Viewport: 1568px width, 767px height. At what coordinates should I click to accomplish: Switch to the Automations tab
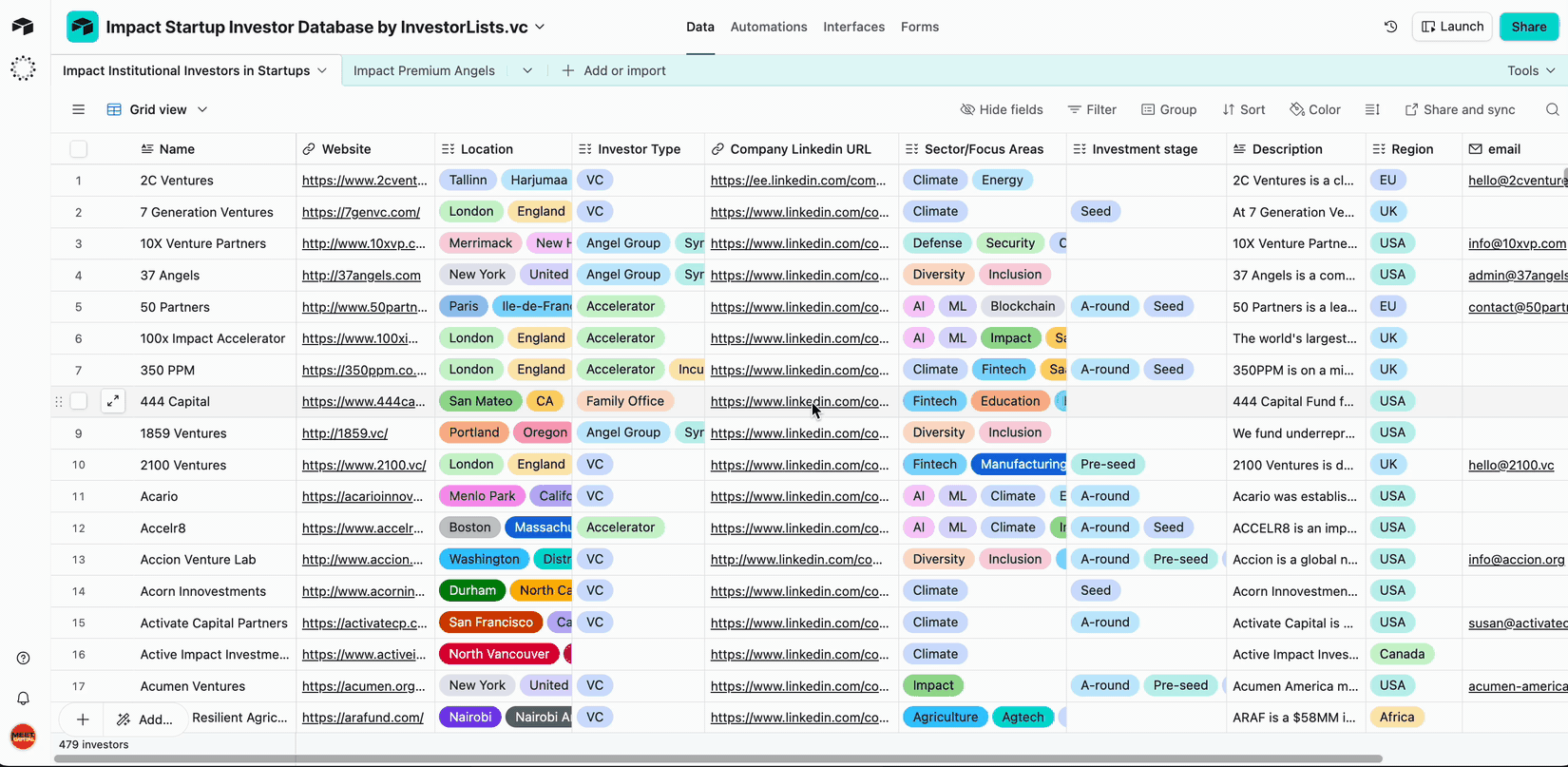coord(768,27)
